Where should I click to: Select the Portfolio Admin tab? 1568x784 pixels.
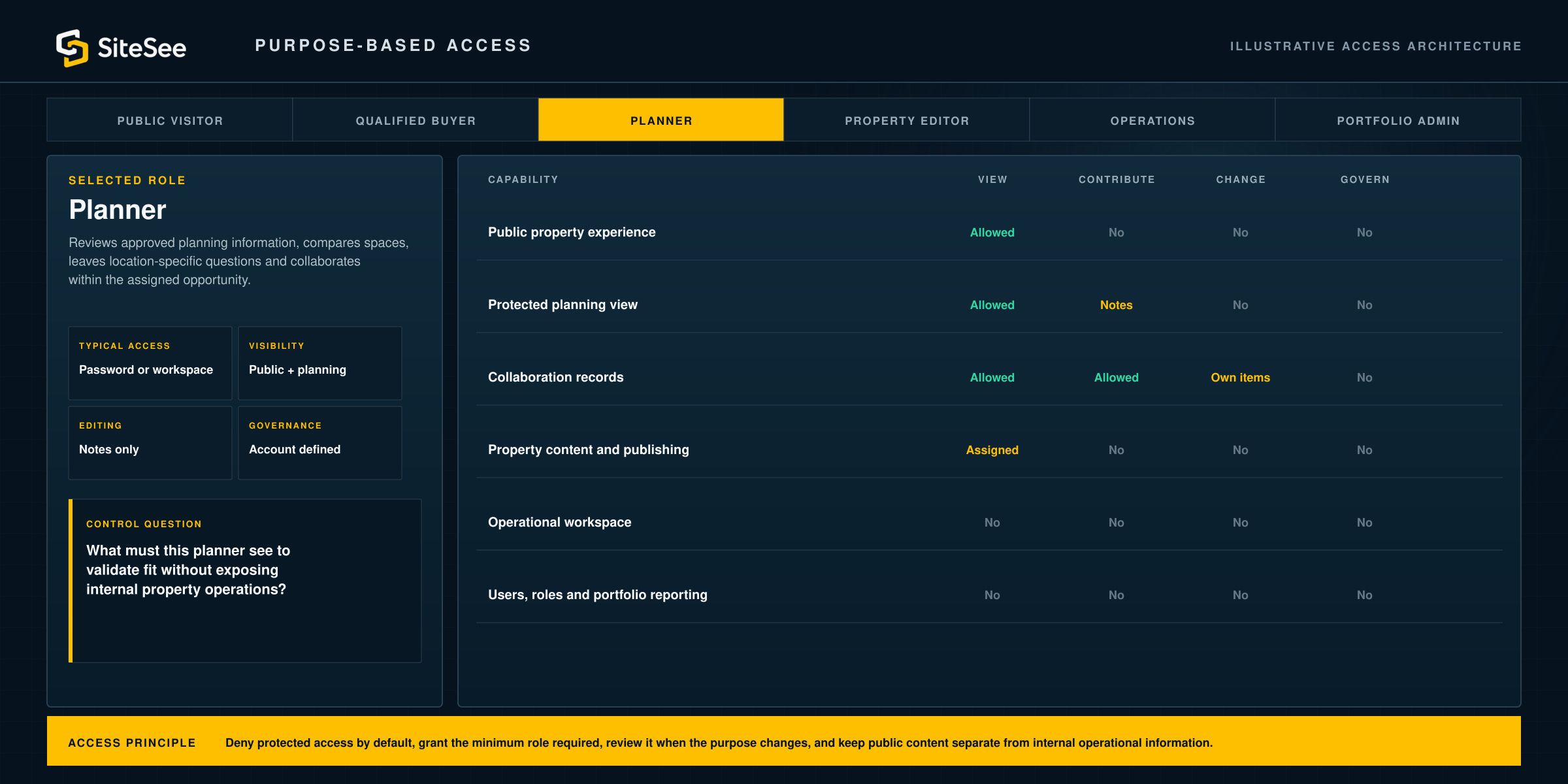tap(1398, 120)
